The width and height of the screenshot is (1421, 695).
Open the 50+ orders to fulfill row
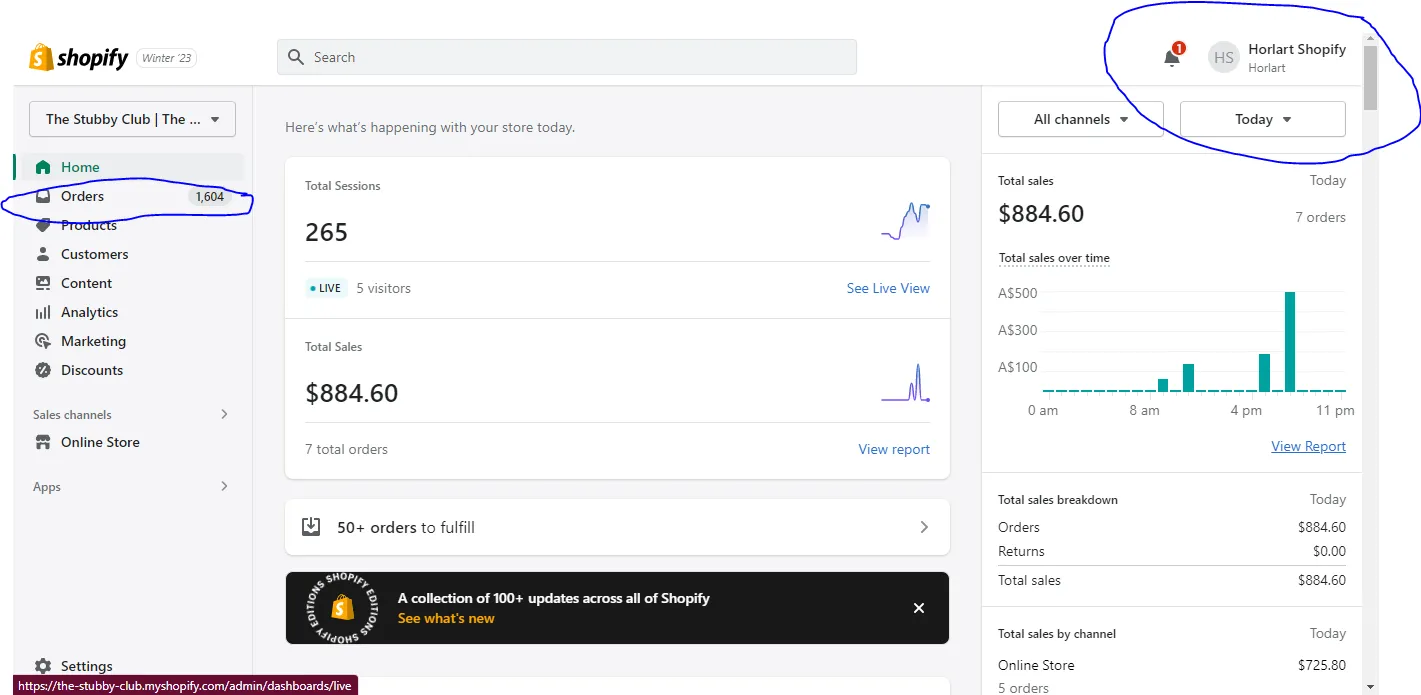pos(616,527)
